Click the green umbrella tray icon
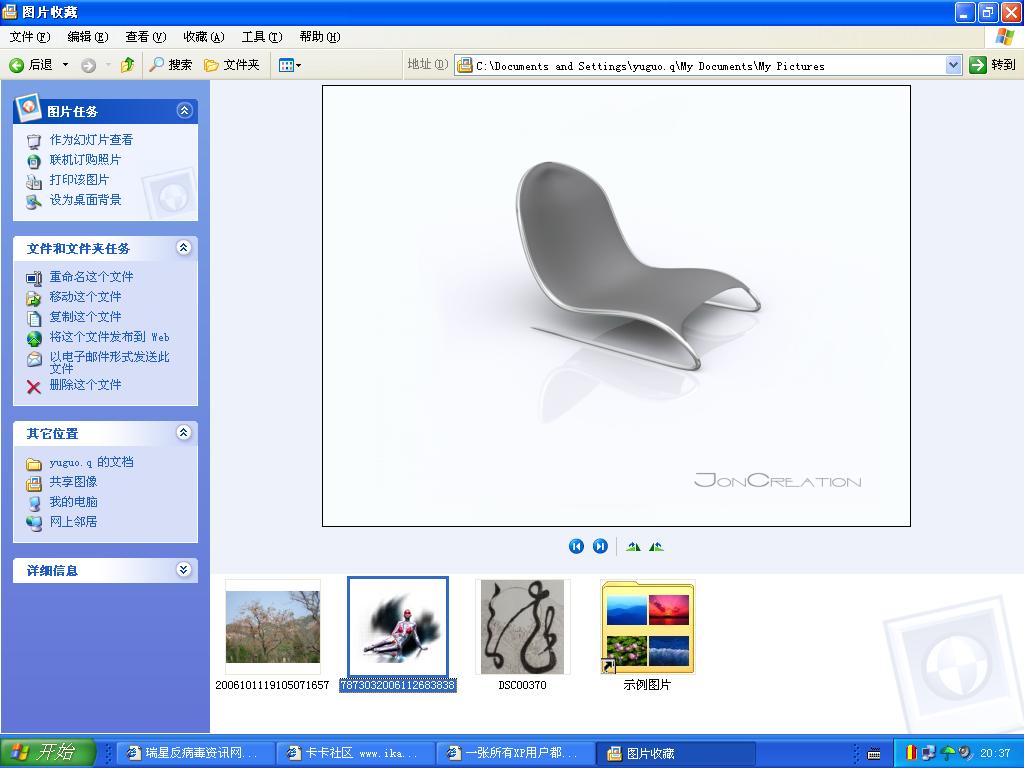The width and height of the screenshot is (1024, 768). pos(948,753)
